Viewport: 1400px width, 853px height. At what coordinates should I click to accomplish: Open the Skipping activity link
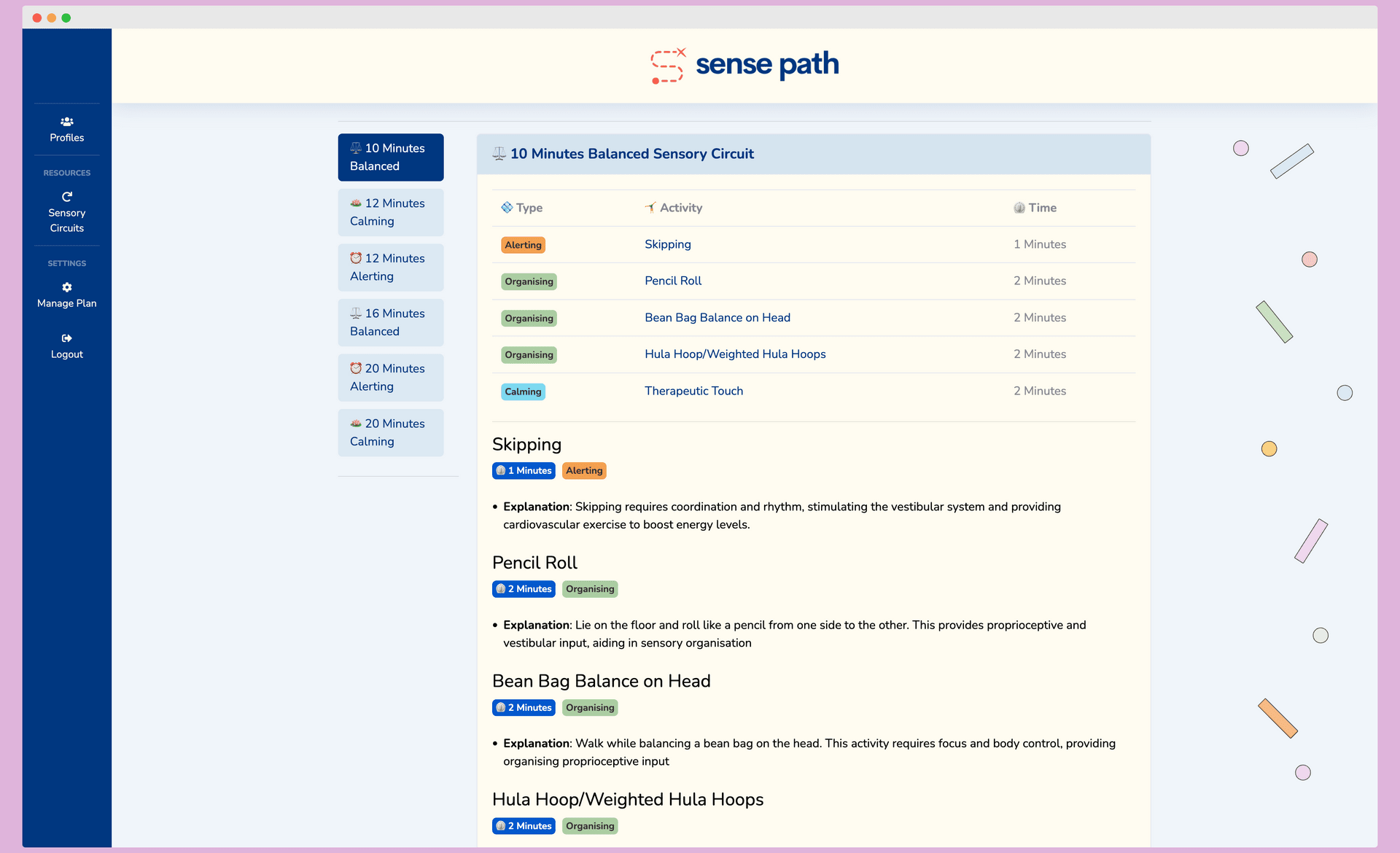click(x=667, y=244)
